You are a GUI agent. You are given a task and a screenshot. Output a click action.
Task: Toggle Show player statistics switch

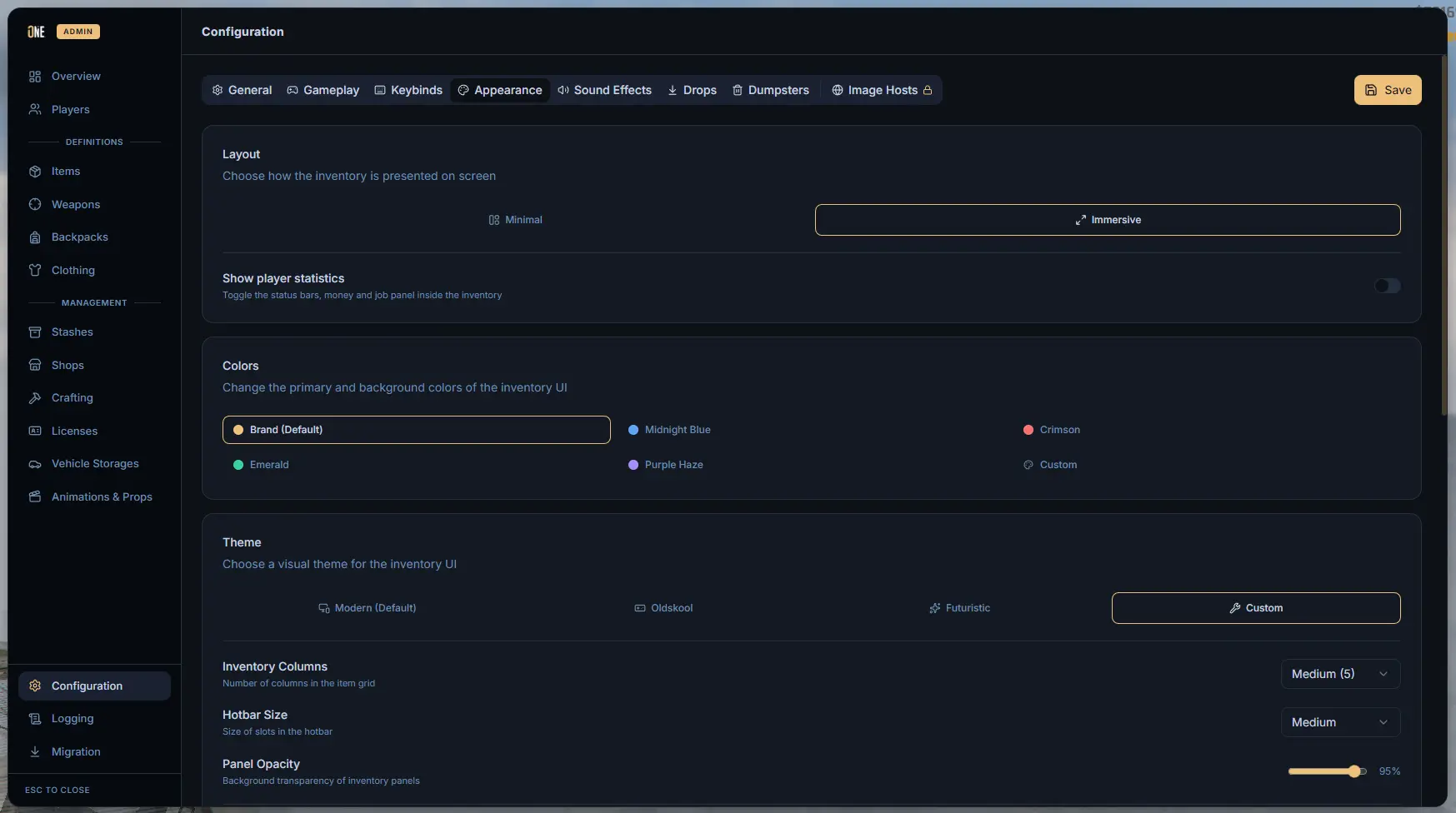(x=1388, y=287)
